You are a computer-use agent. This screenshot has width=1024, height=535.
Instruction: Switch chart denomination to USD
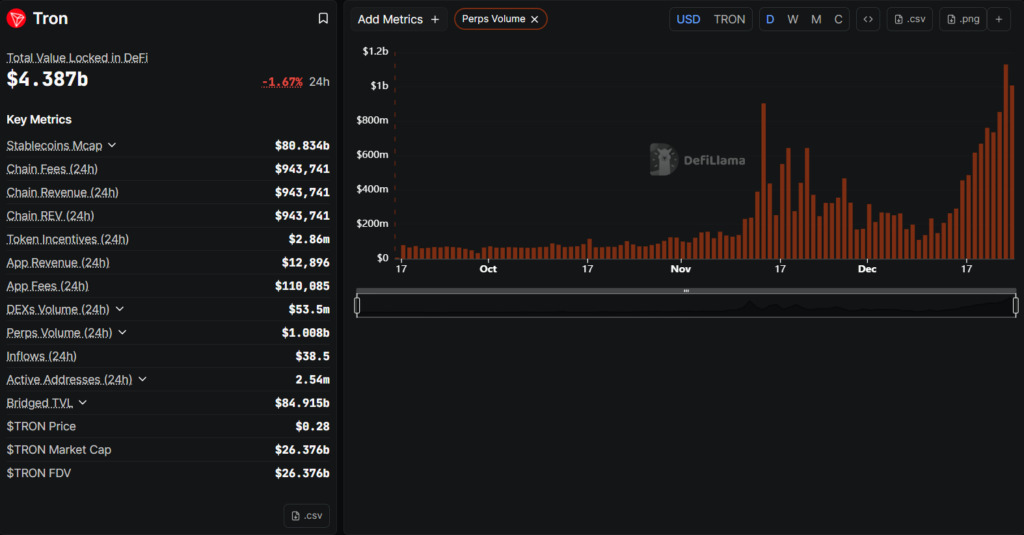click(x=688, y=20)
